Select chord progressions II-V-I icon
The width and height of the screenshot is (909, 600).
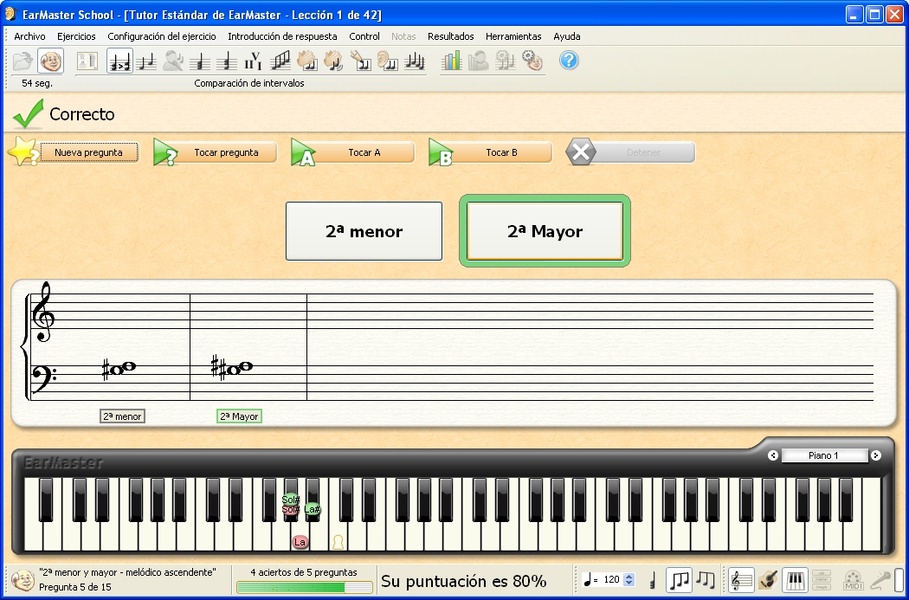(x=253, y=61)
